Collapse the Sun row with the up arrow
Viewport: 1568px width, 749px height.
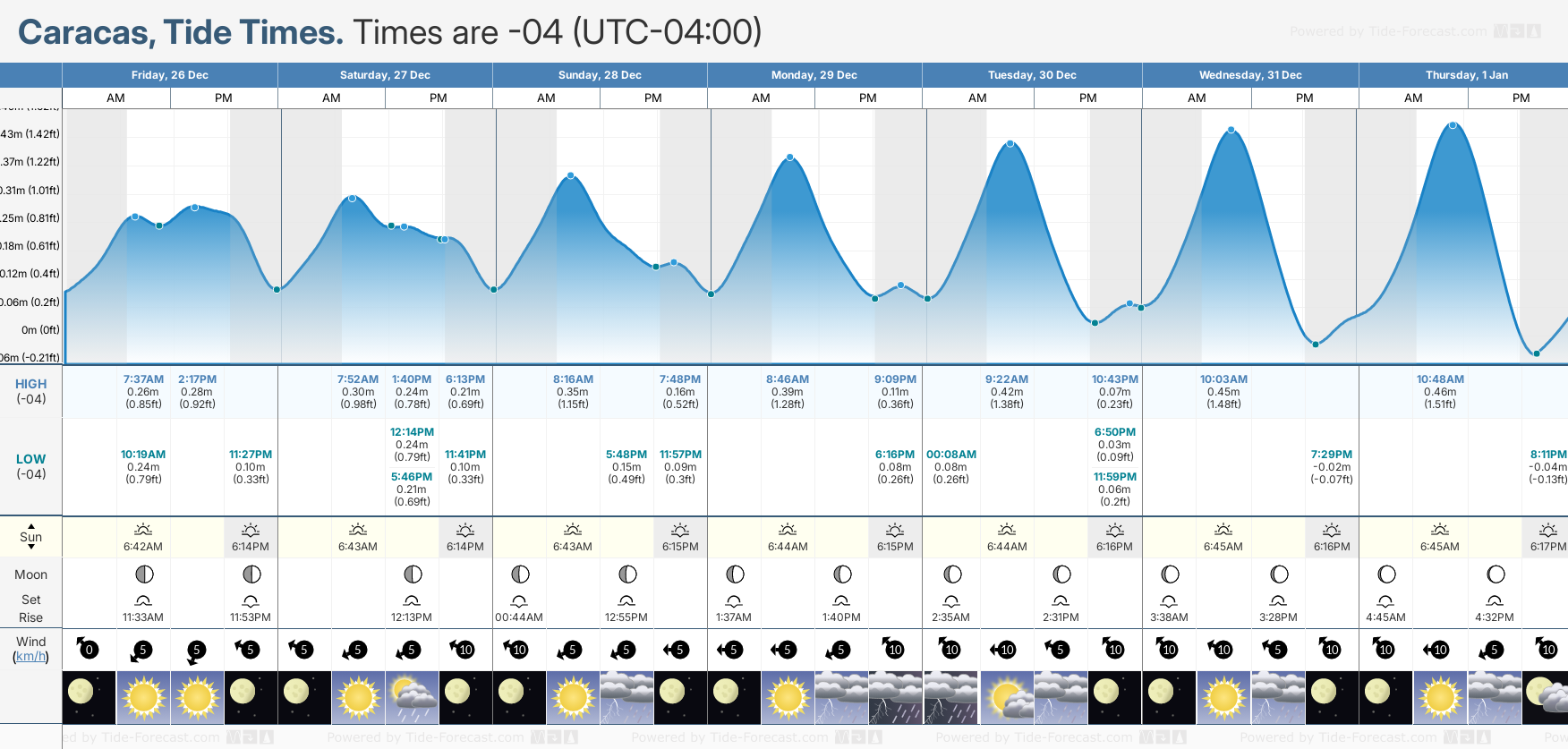31,526
